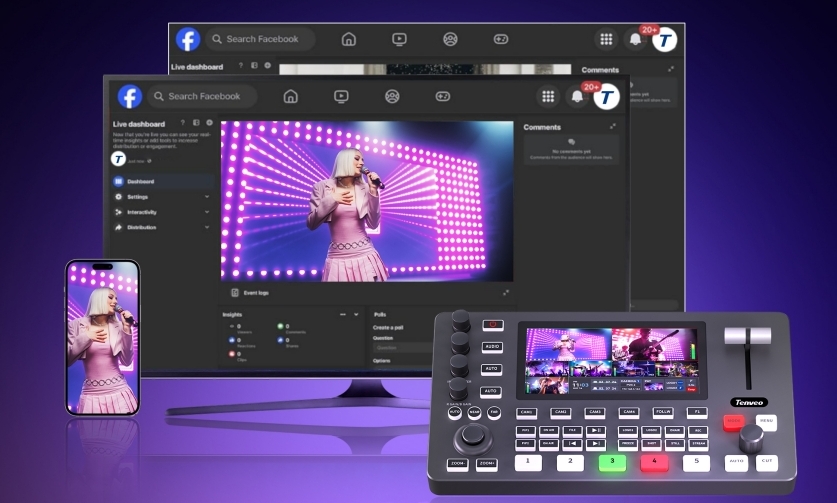837x503 pixels.
Task: Open the notifications bell in the front window
Action: (x=577, y=96)
